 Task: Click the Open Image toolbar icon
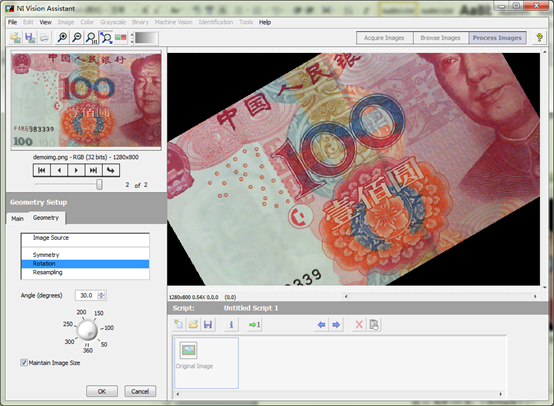15,37
